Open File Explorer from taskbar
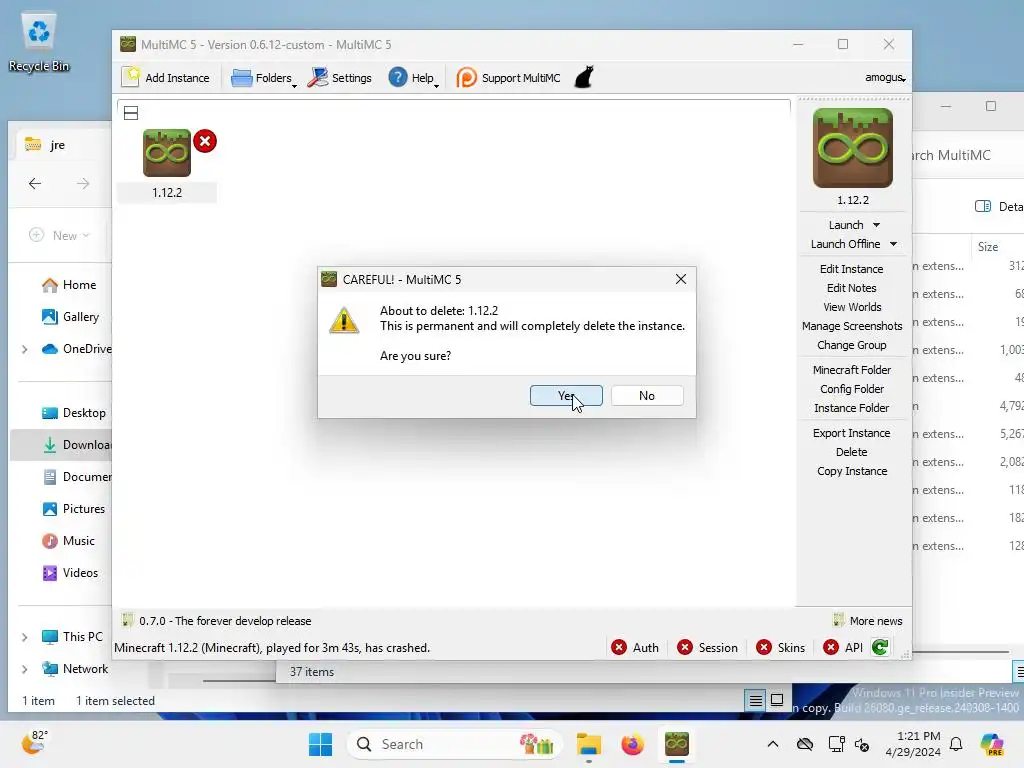 [588, 744]
